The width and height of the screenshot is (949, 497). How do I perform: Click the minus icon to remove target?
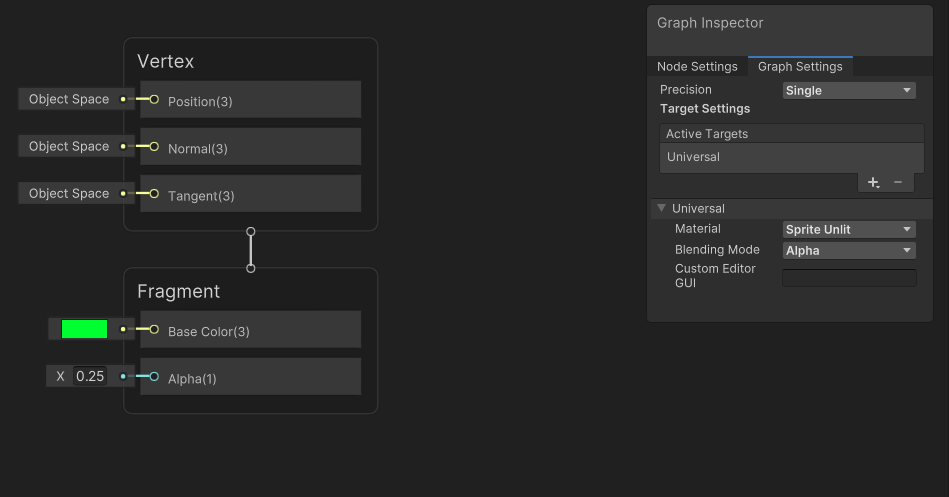coord(898,182)
